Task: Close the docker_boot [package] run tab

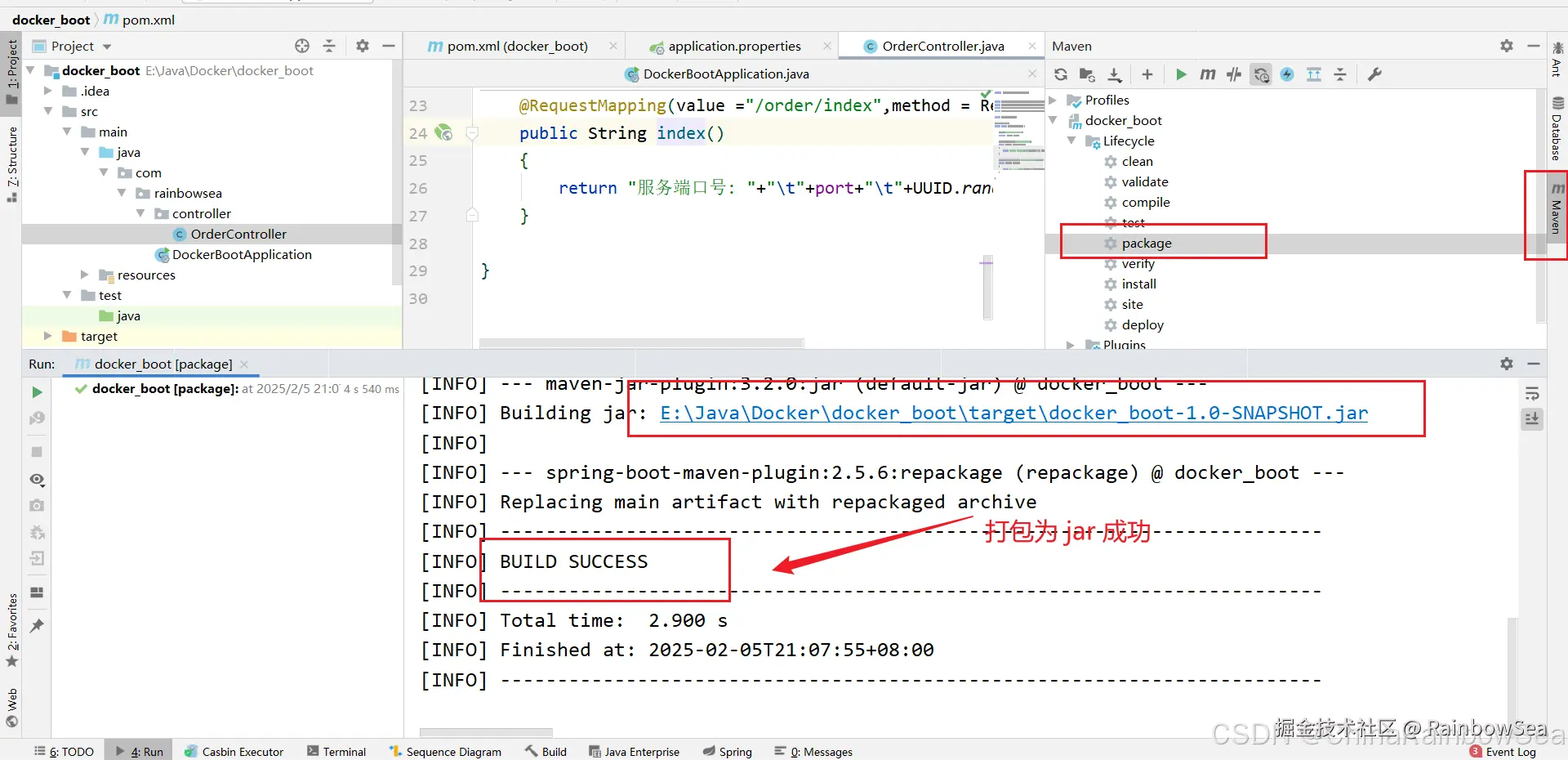Action: point(244,364)
